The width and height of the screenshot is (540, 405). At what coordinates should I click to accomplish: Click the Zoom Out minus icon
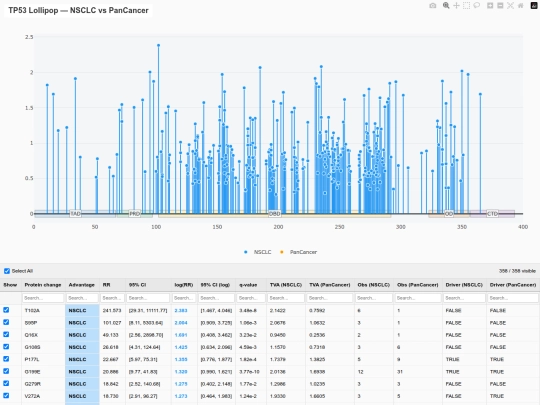500,6
